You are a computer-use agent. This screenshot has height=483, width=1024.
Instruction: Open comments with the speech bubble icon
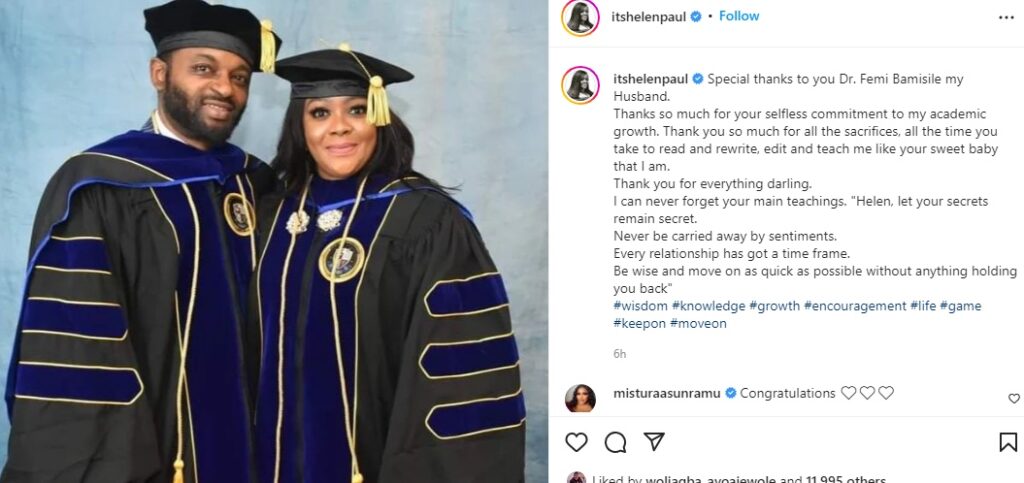pos(616,442)
